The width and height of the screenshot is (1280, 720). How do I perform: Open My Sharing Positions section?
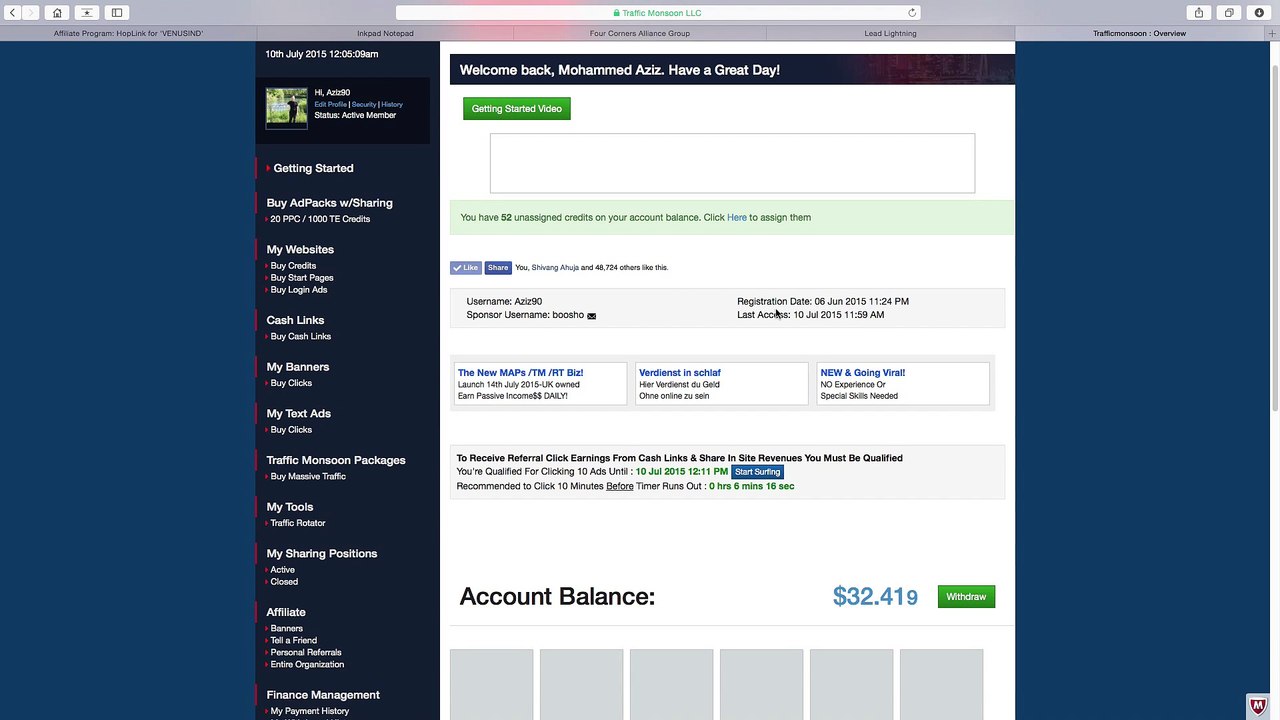322,554
